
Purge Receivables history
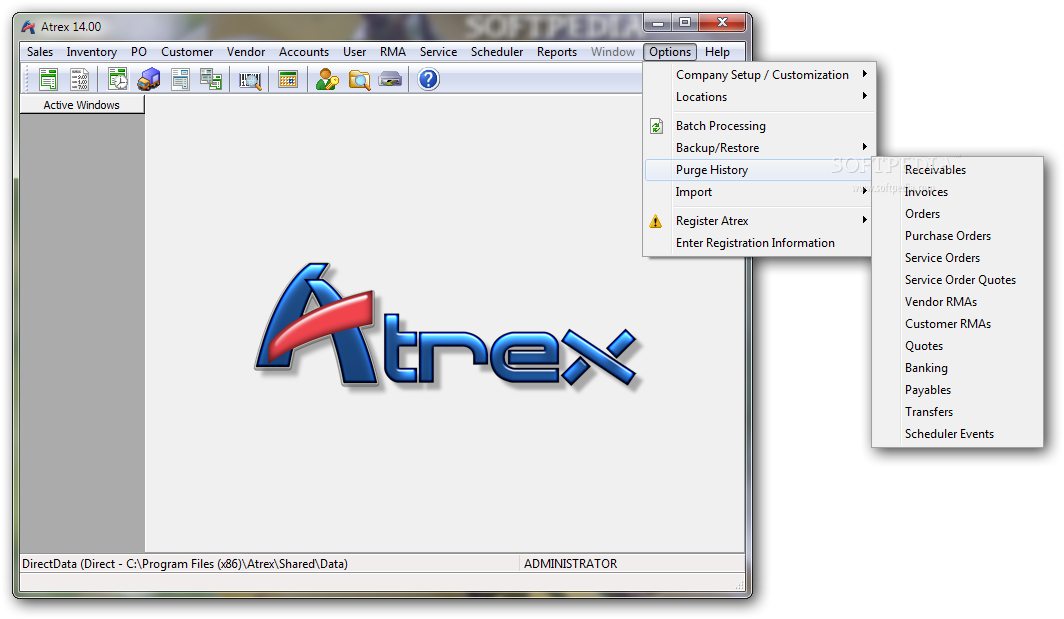[x=957, y=170]
